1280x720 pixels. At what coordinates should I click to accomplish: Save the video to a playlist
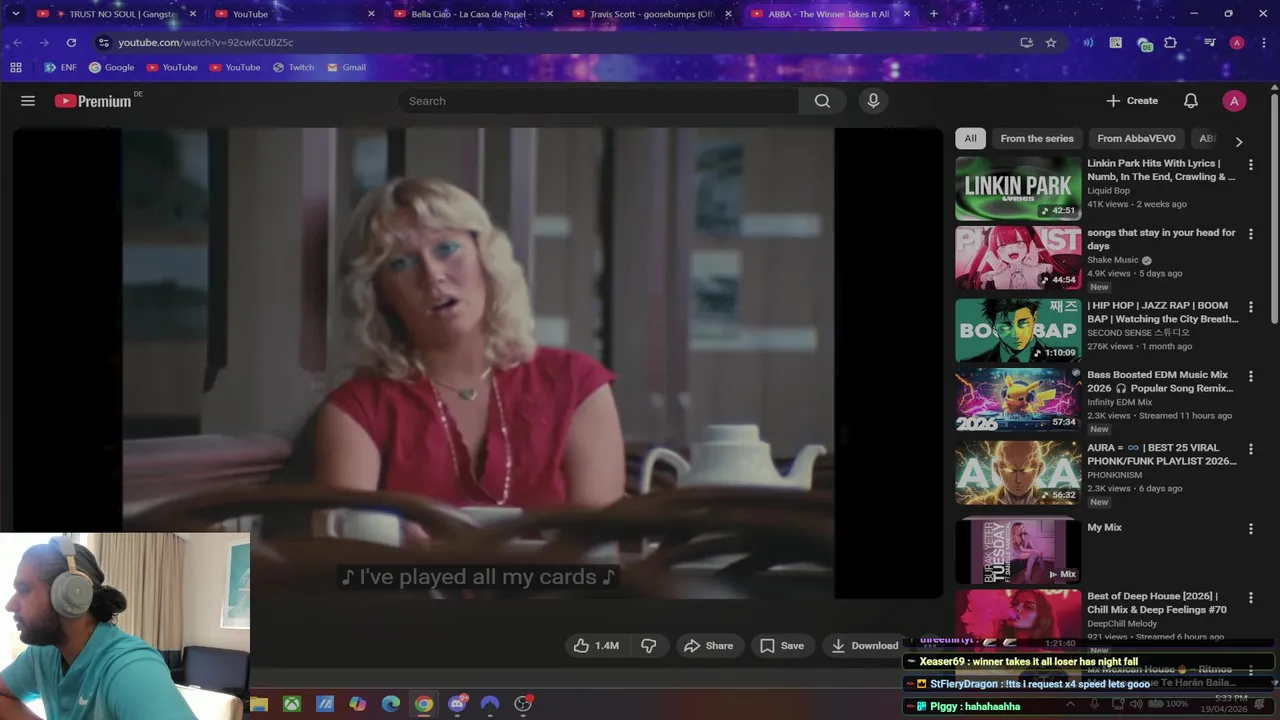point(782,646)
